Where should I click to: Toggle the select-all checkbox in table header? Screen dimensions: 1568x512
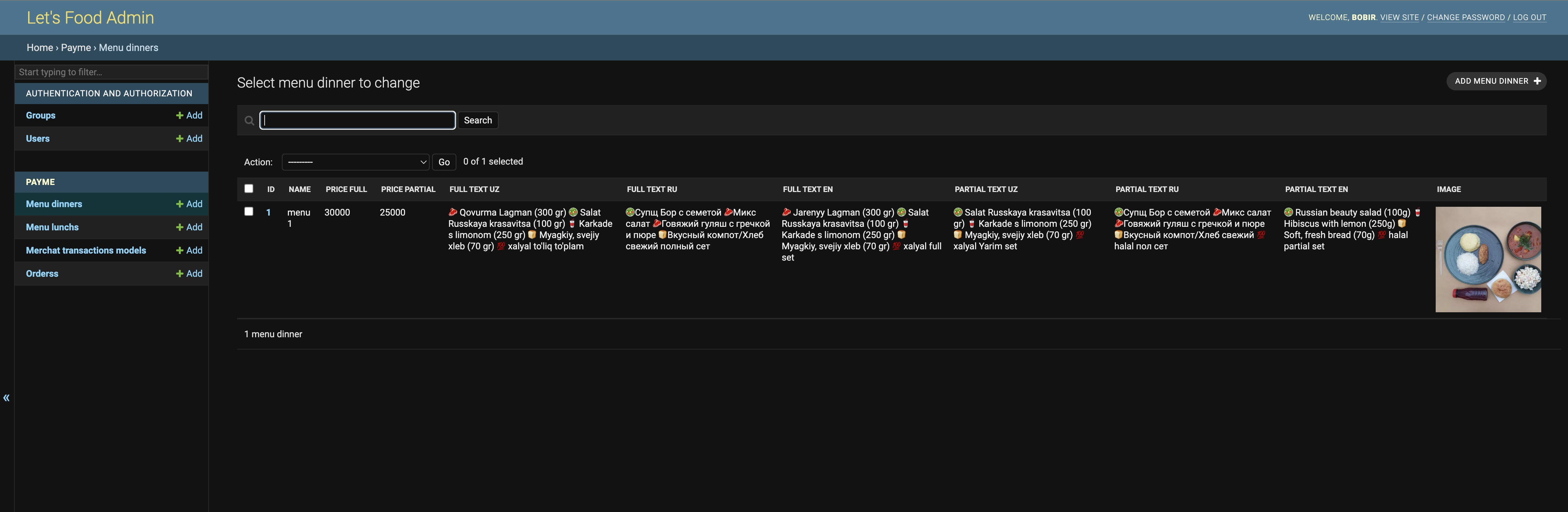[248, 188]
